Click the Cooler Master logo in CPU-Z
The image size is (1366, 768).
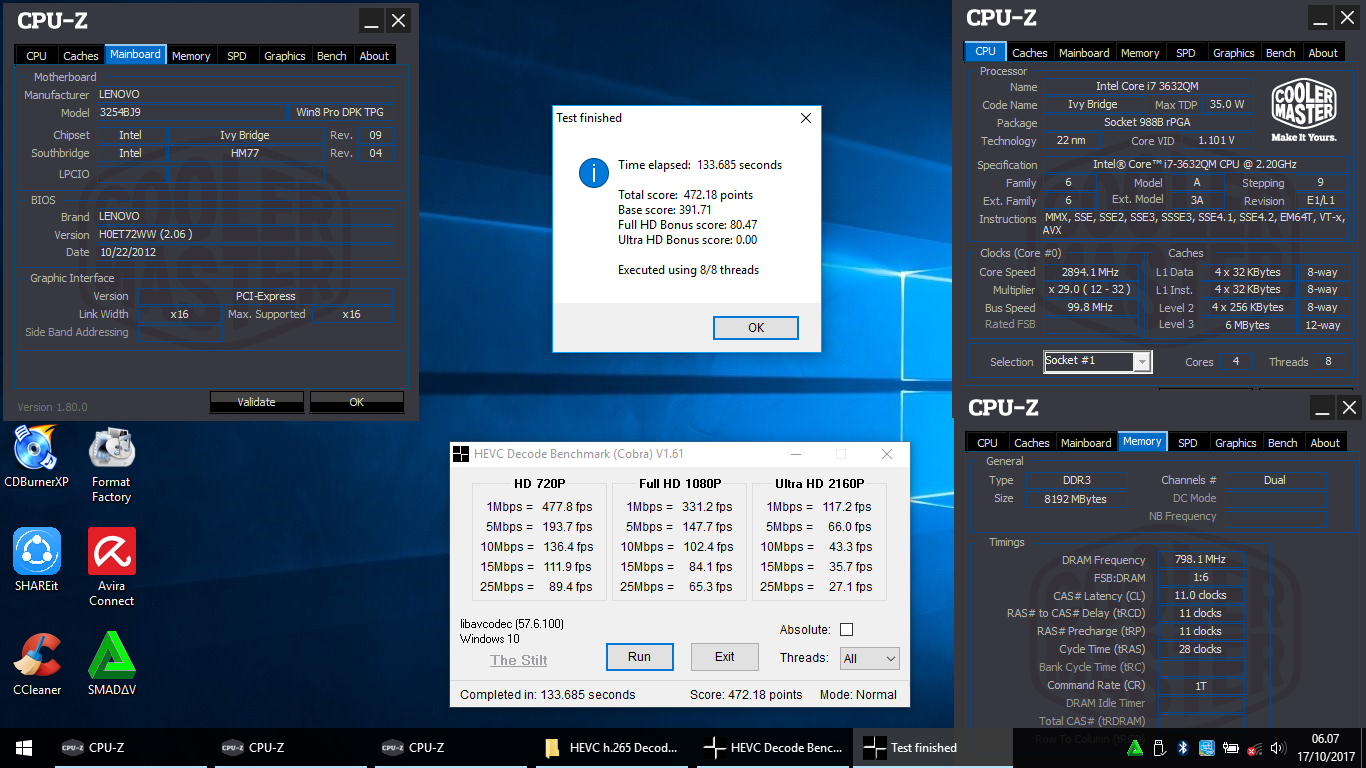pyautogui.click(x=1304, y=110)
